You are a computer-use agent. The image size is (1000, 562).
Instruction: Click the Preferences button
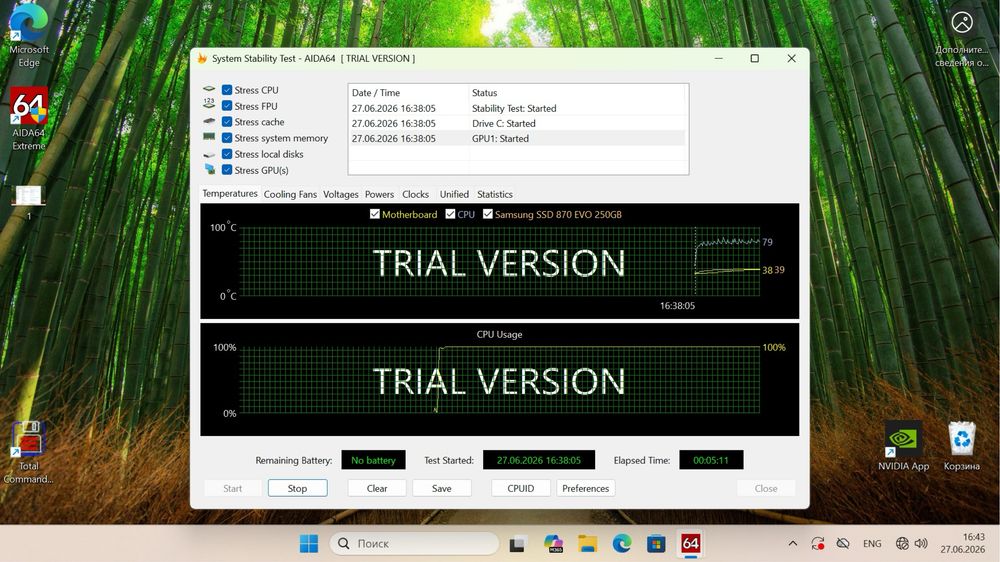click(x=585, y=488)
